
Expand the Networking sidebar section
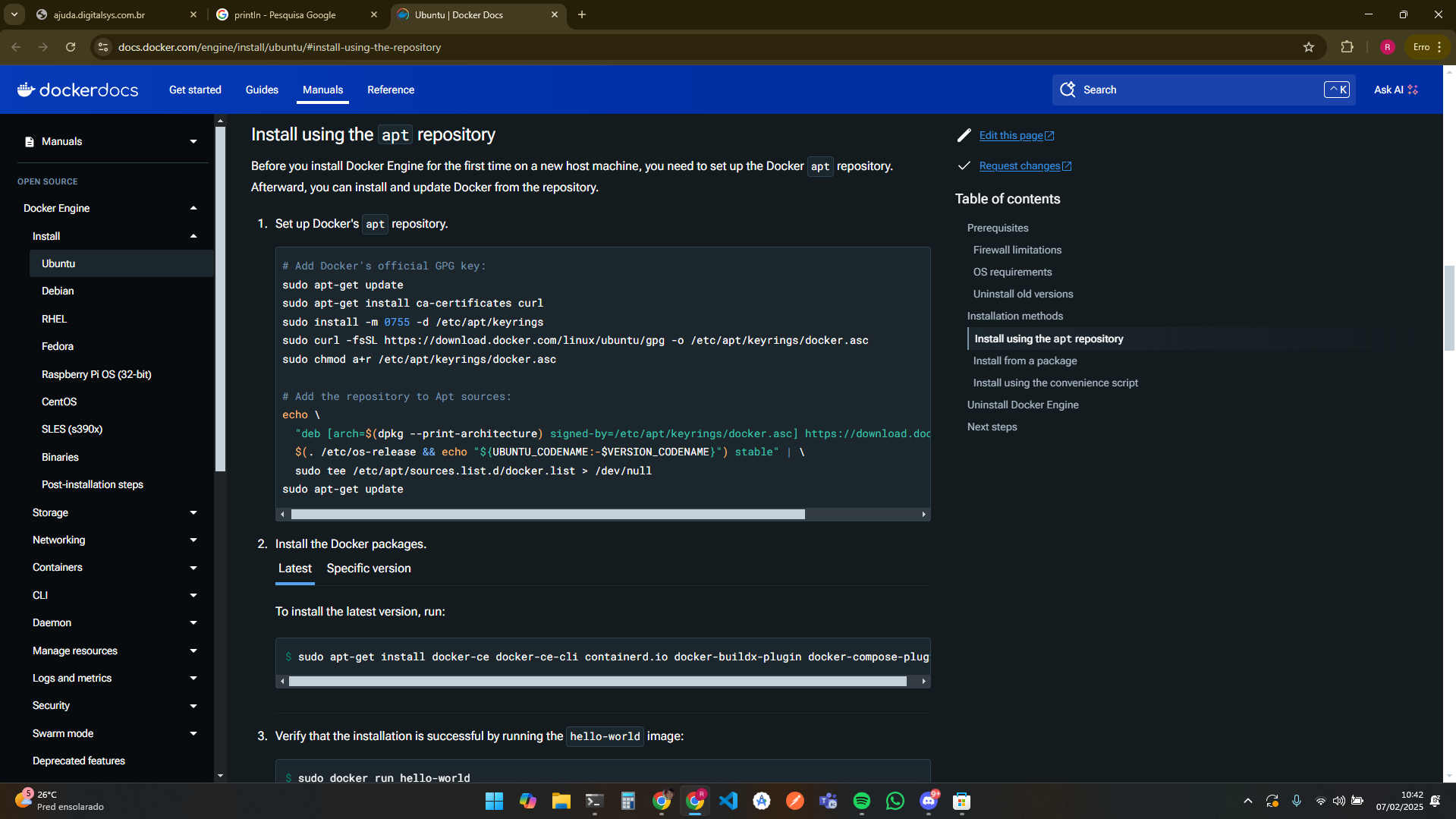(x=193, y=540)
